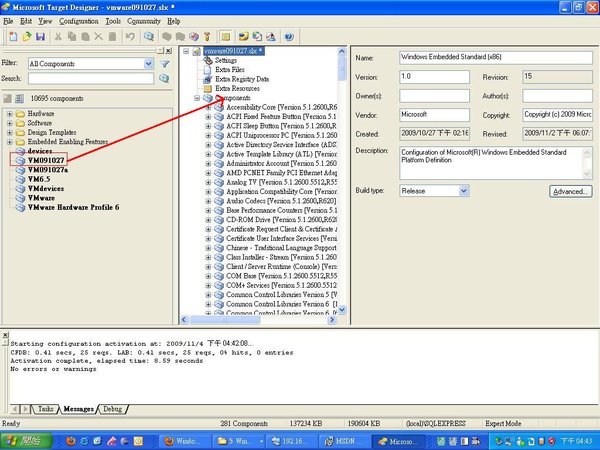Click the gray square icon beside component count
The width and height of the screenshot is (600, 450).
[x=7, y=99]
